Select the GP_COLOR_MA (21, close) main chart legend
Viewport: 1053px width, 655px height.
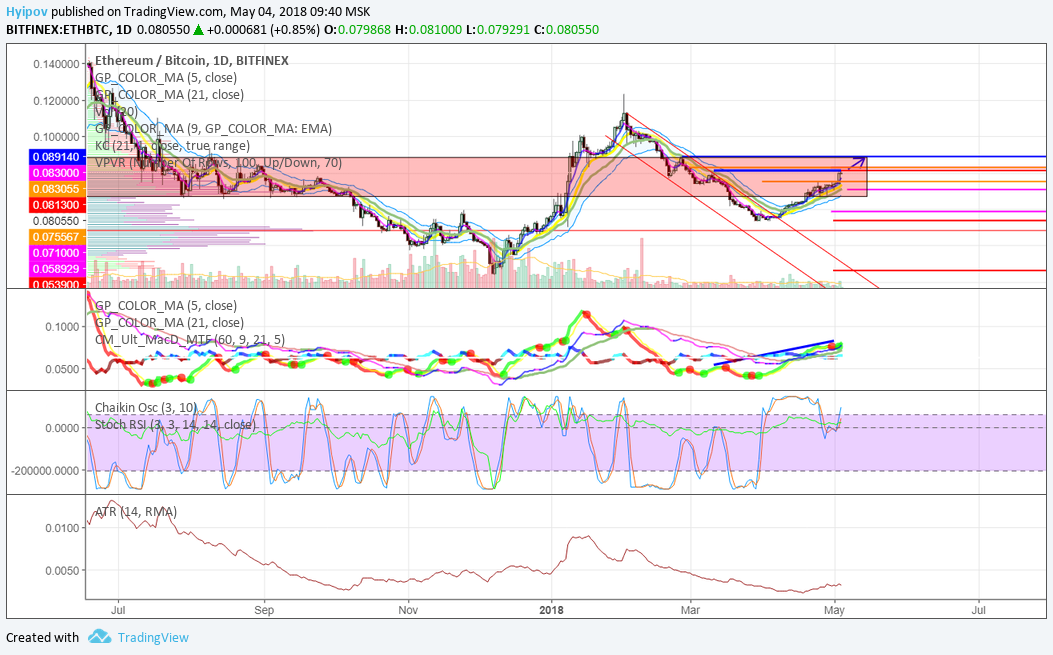(169, 95)
